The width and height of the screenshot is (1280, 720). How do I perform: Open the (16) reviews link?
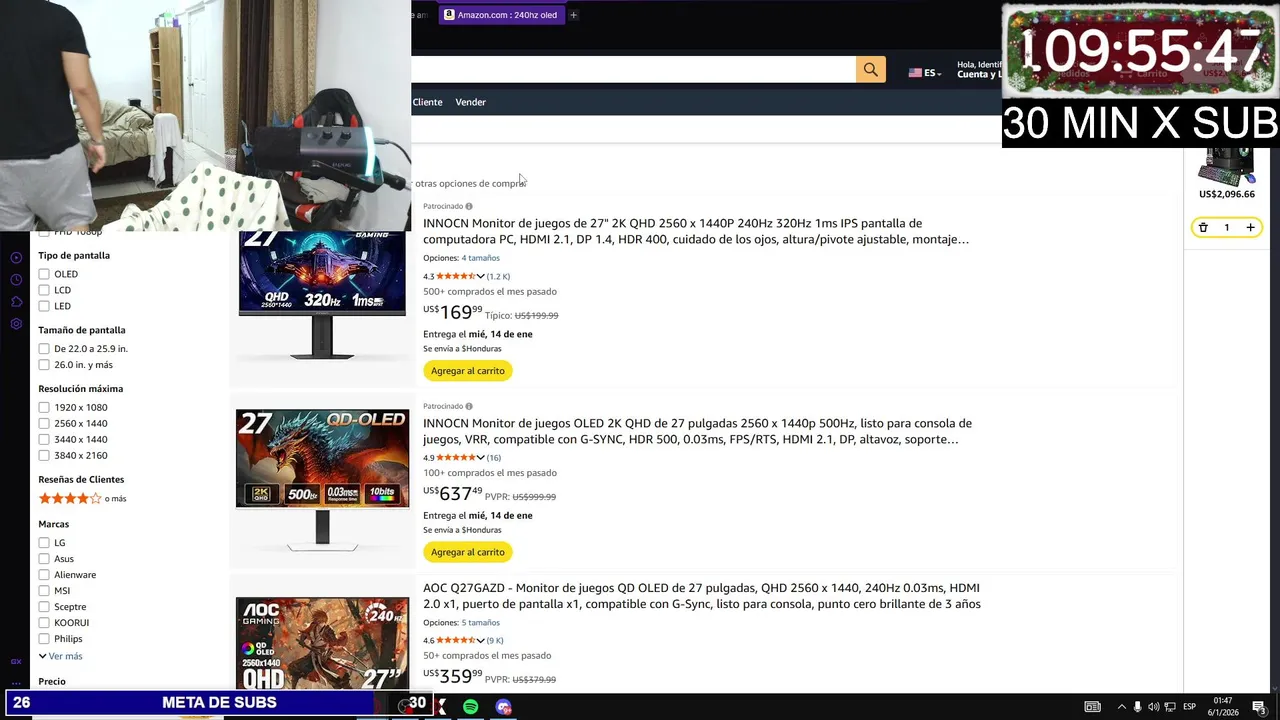pyautogui.click(x=493, y=458)
